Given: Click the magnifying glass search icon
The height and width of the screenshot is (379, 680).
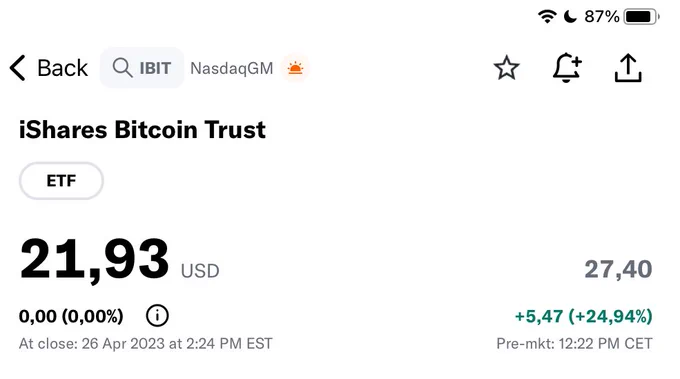Looking at the screenshot, I should click(x=122, y=68).
